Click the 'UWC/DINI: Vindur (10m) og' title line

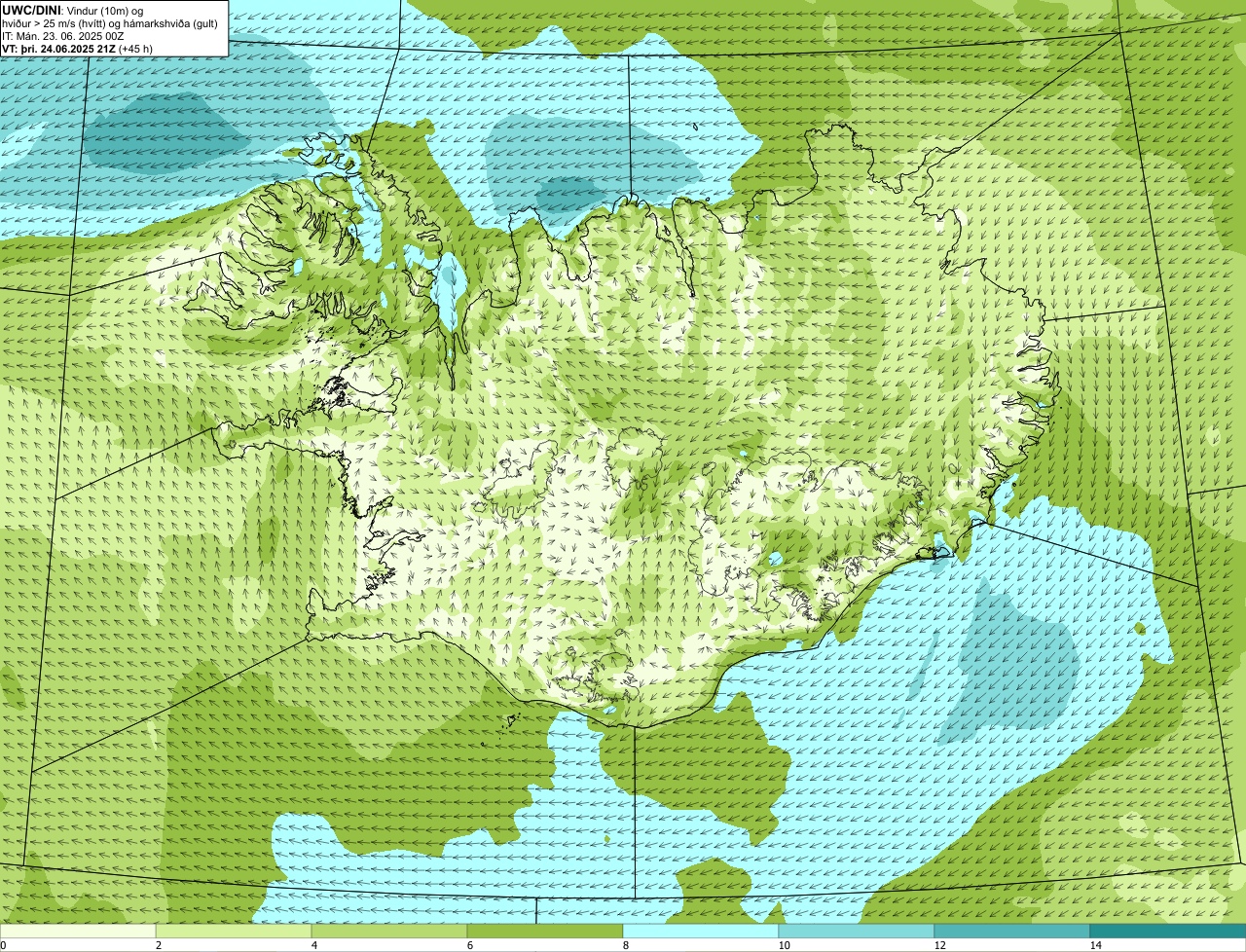73,10
